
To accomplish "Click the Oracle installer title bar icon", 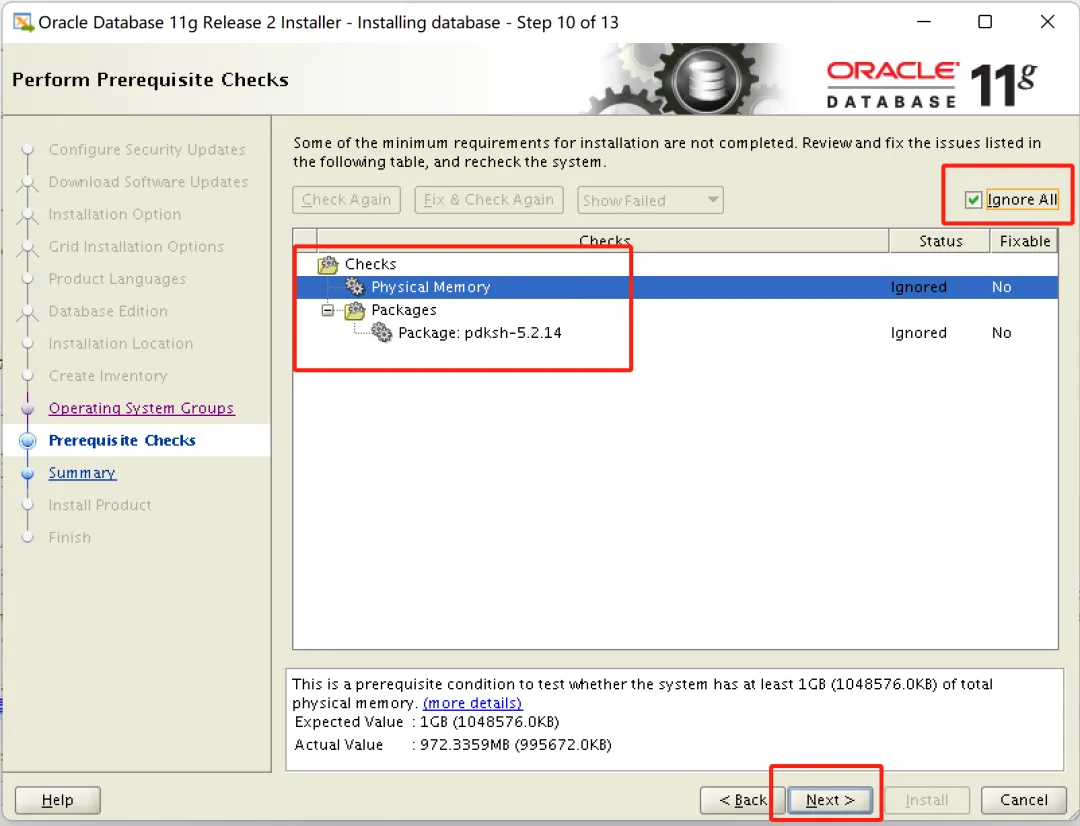I will 23,22.
